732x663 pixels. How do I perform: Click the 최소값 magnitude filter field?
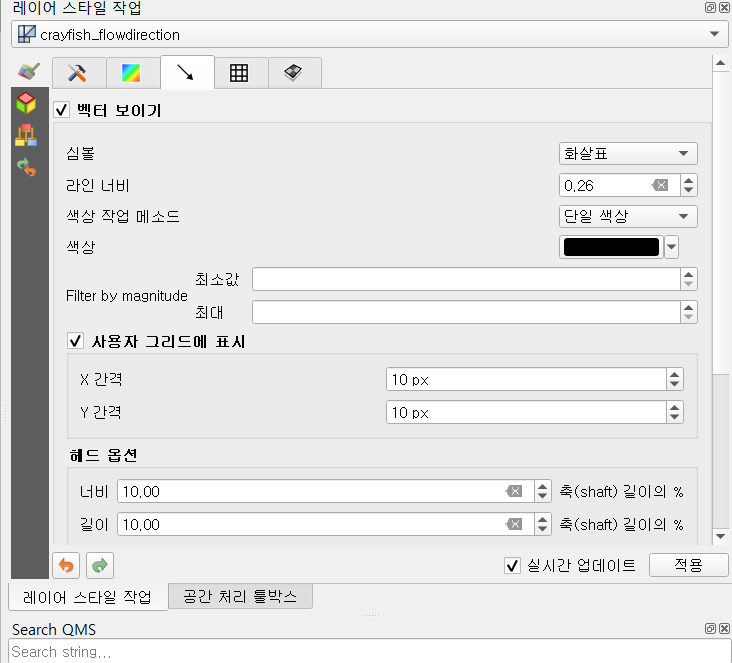pyautogui.click(x=465, y=279)
